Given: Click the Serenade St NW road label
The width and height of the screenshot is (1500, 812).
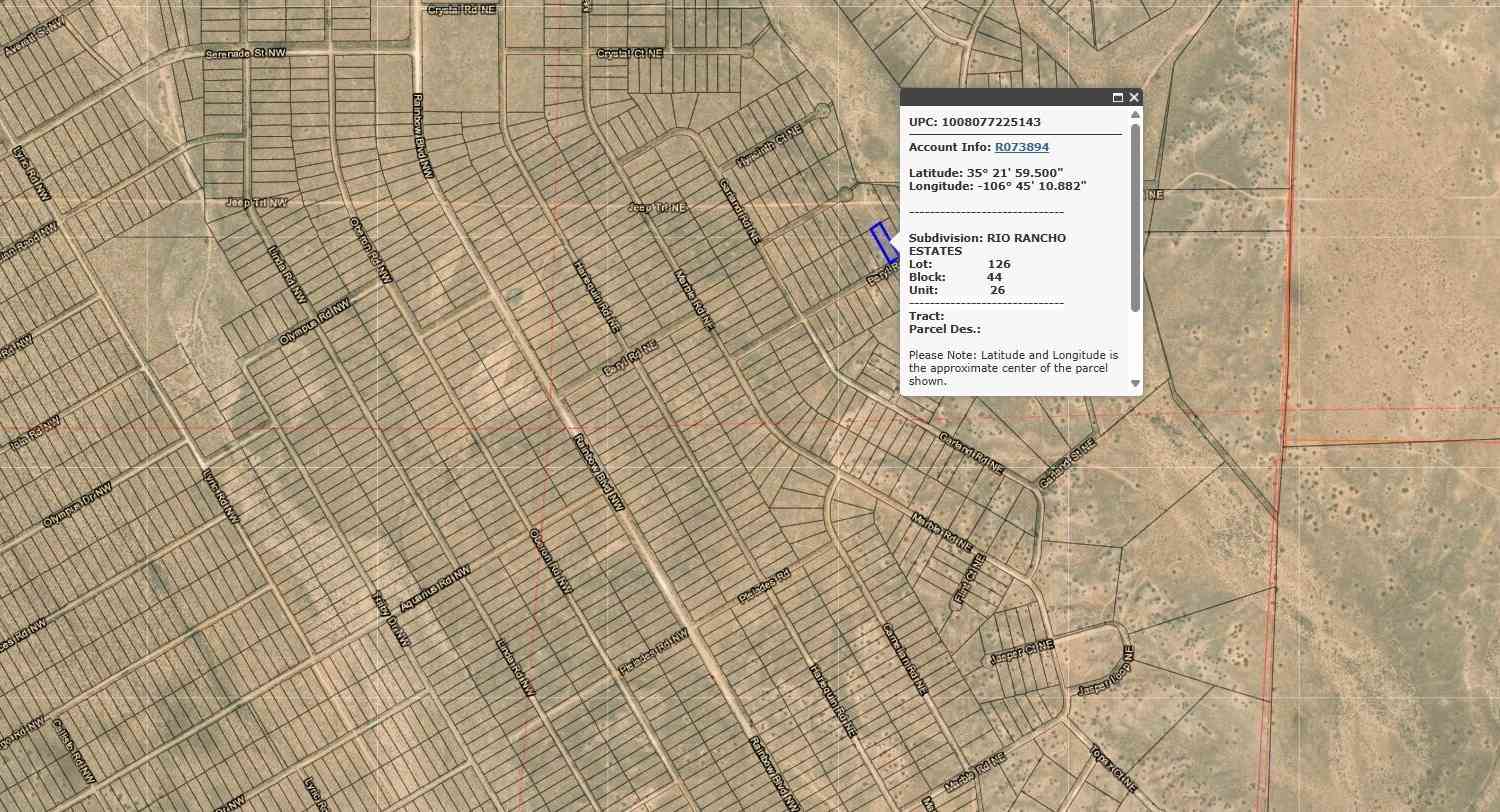Looking at the screenshot, I should point(246,52).
